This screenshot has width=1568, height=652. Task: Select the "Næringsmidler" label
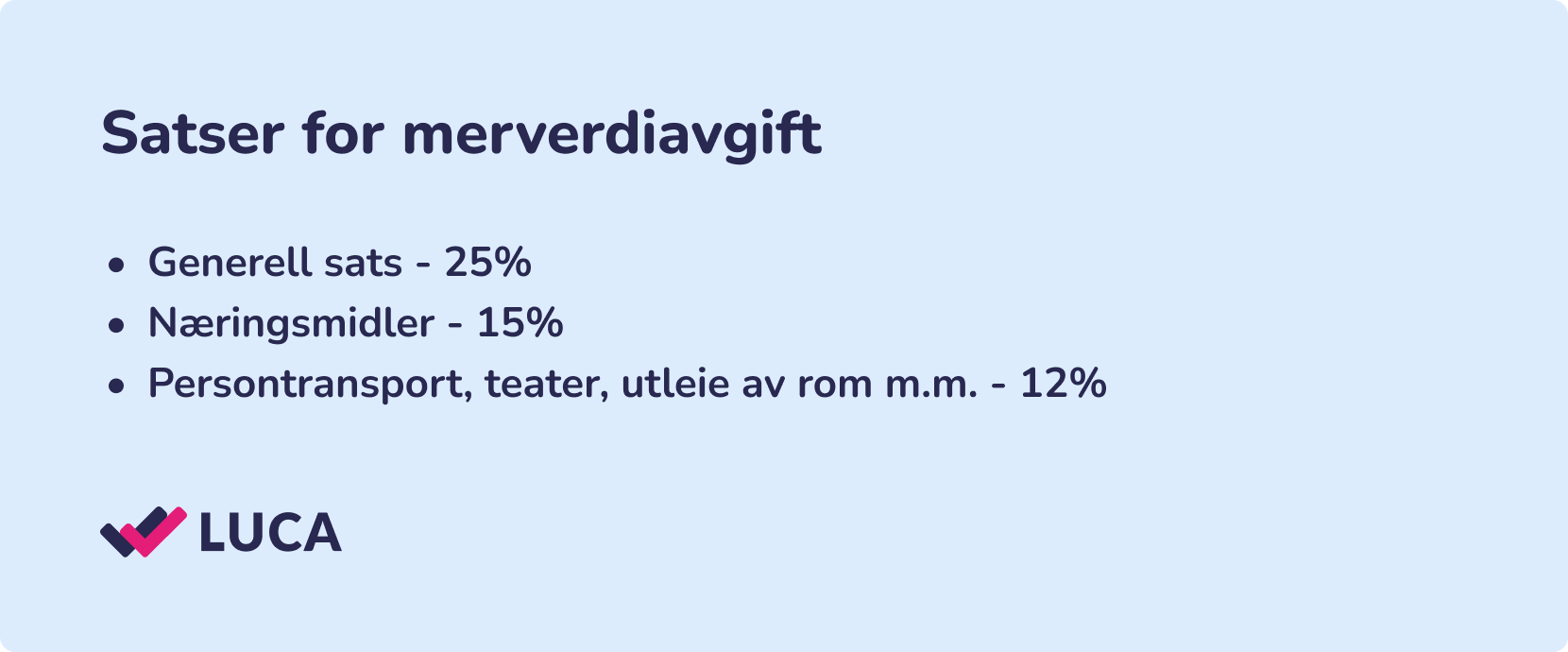click(291, 324)
